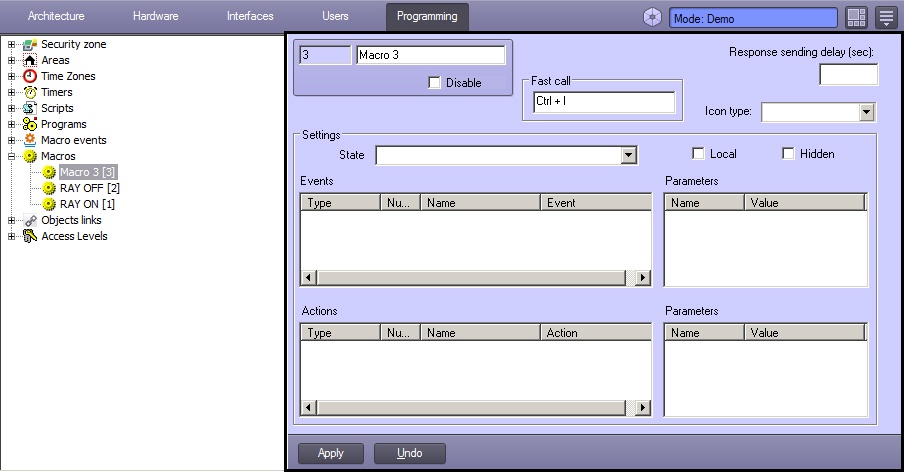The image size is (904, 472).
Task: Click Actions Parameters Name column header
Action: (704, 333)
